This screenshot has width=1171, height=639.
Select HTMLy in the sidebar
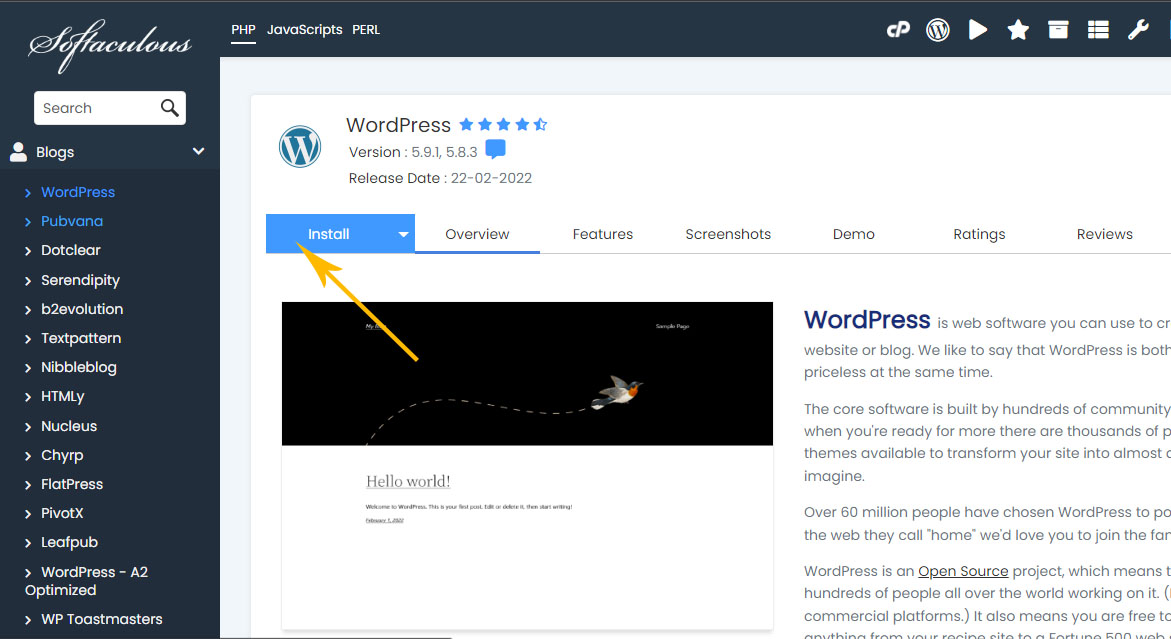(63, 397)
